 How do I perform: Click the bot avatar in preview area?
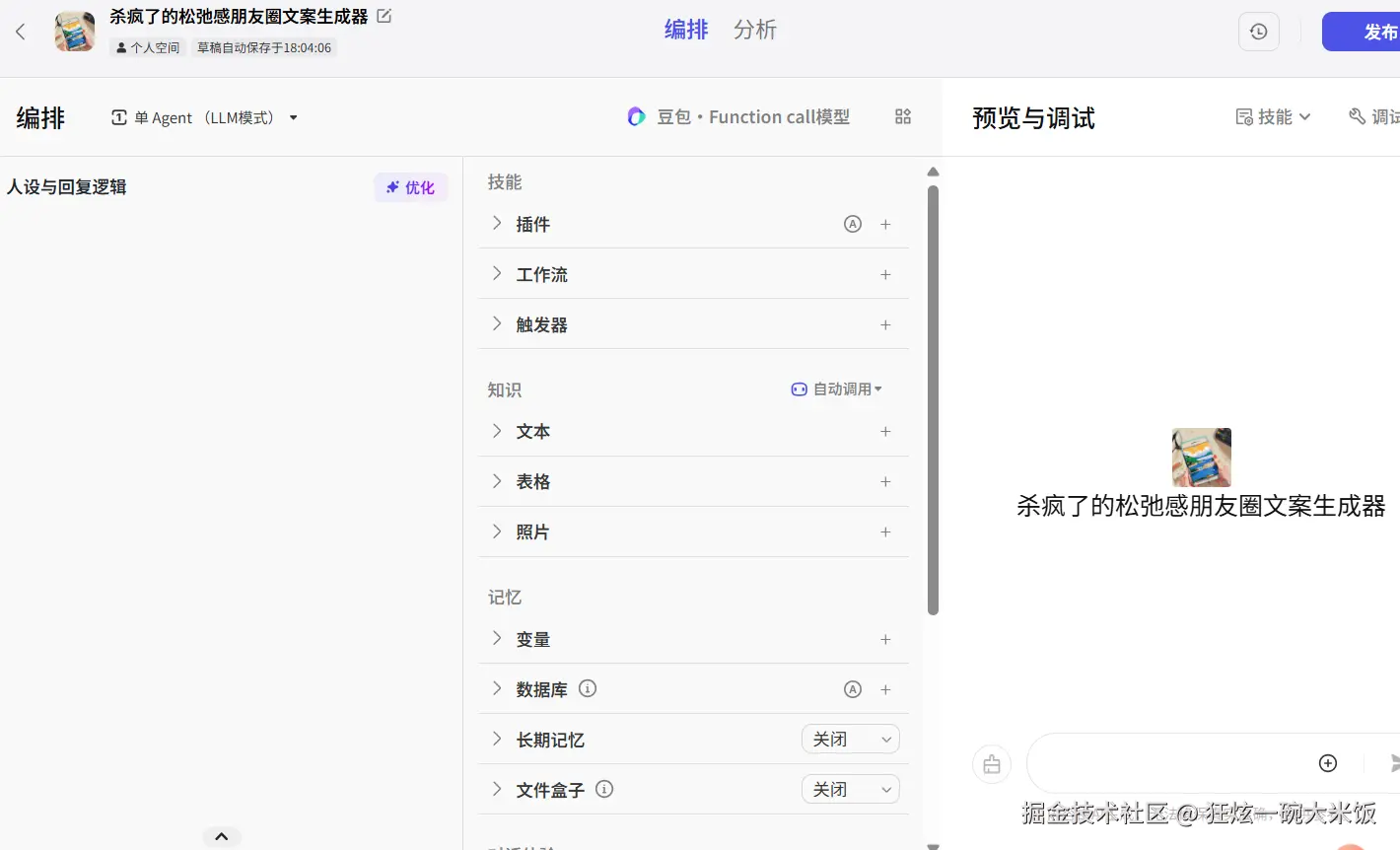tap(1202, 458)
